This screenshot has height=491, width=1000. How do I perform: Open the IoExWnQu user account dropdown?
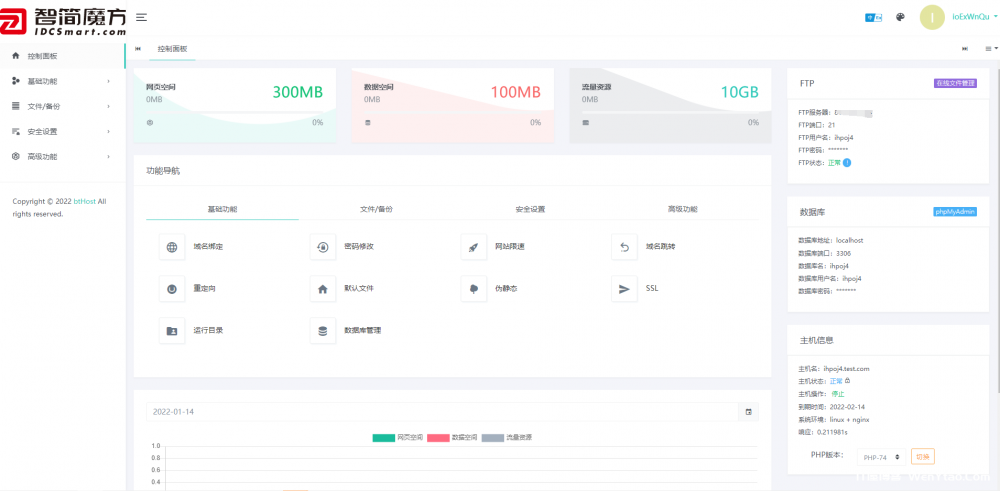click(969, 17)
